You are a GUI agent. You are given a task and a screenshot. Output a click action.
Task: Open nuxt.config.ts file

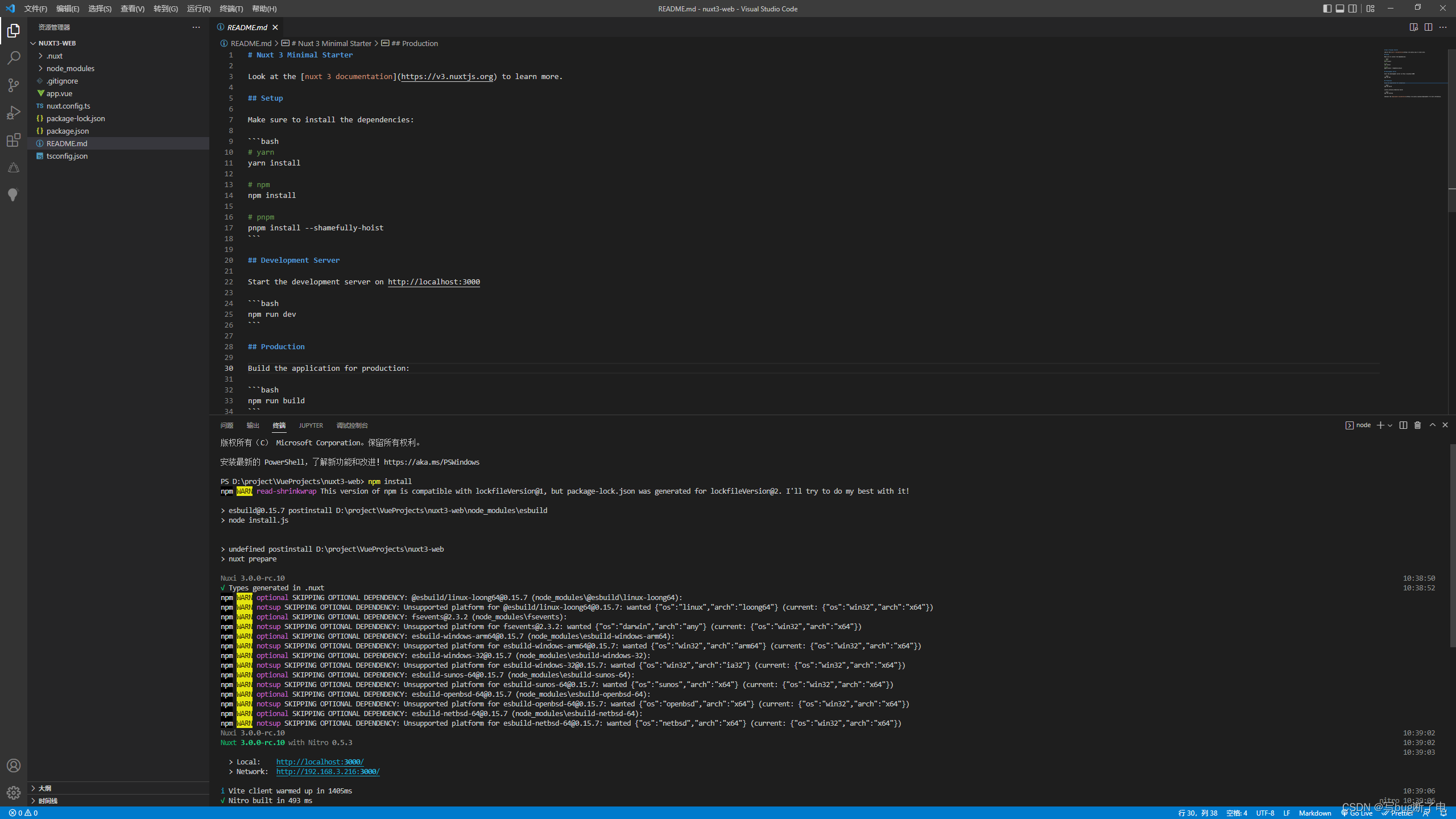[118, 106]
